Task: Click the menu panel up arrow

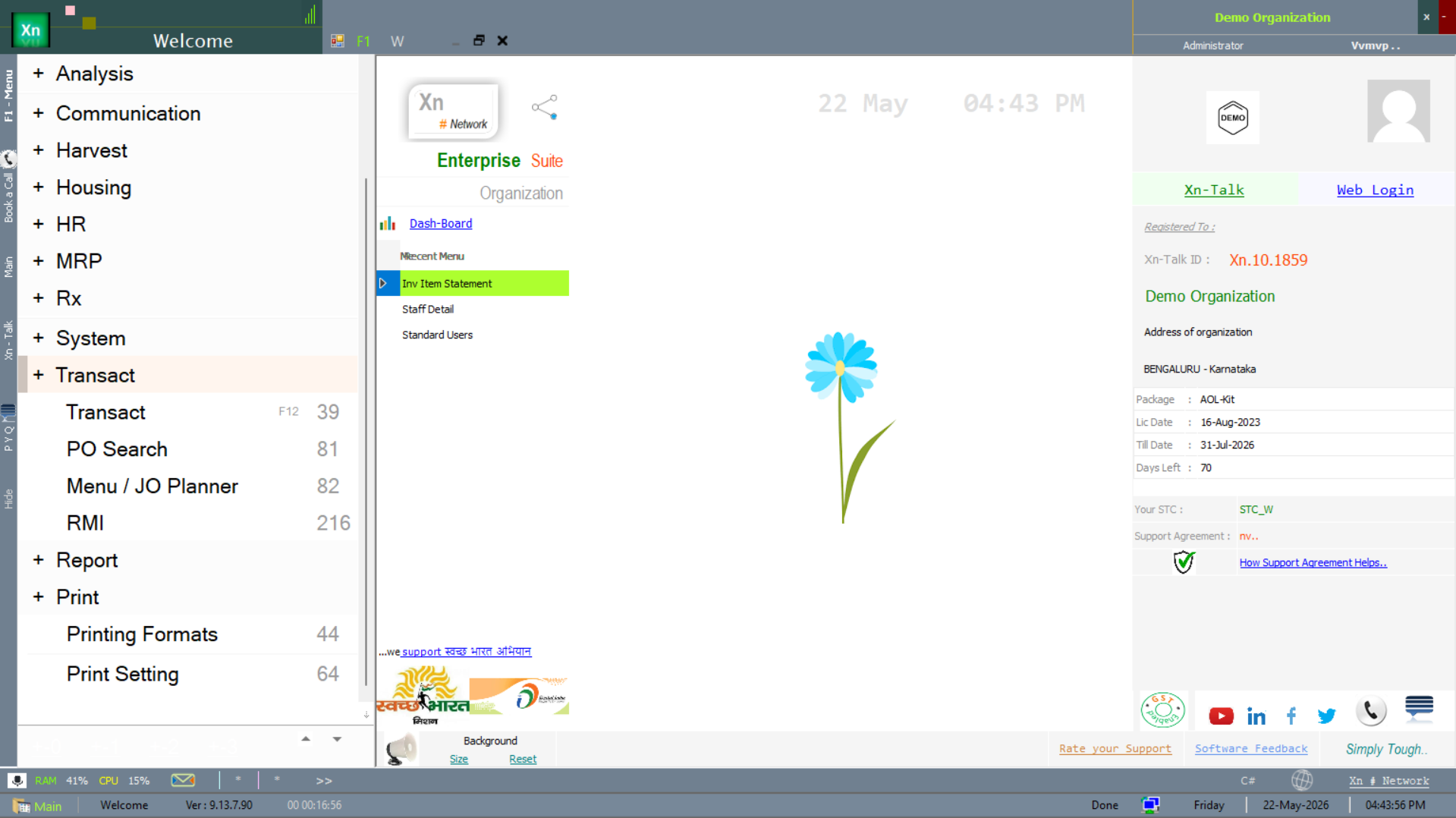Action: [x=306, y=738]
